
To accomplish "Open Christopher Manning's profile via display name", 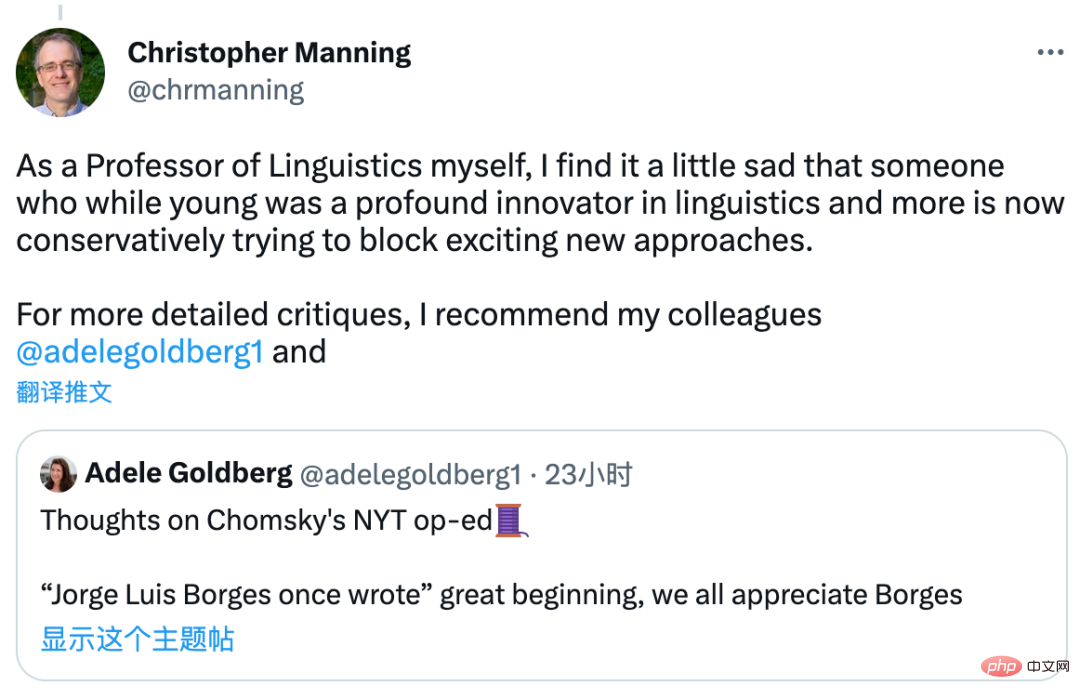I will (269, 52).
